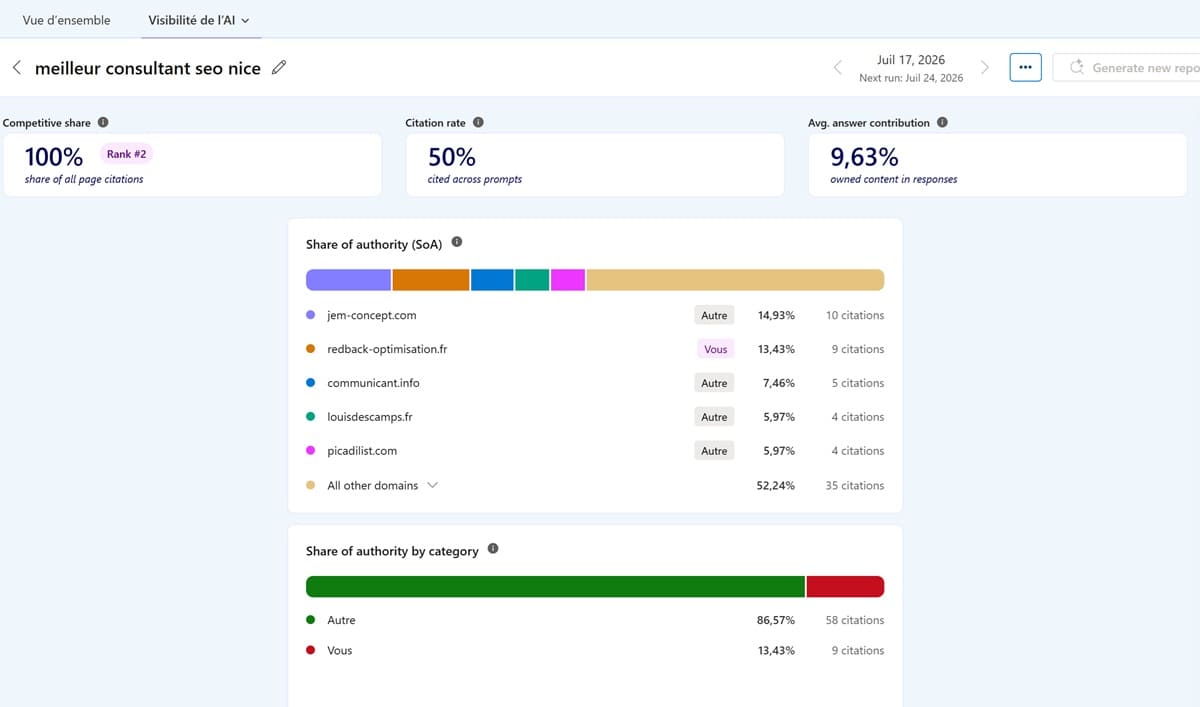Click the picadilist.com domain row

(595, 451)
